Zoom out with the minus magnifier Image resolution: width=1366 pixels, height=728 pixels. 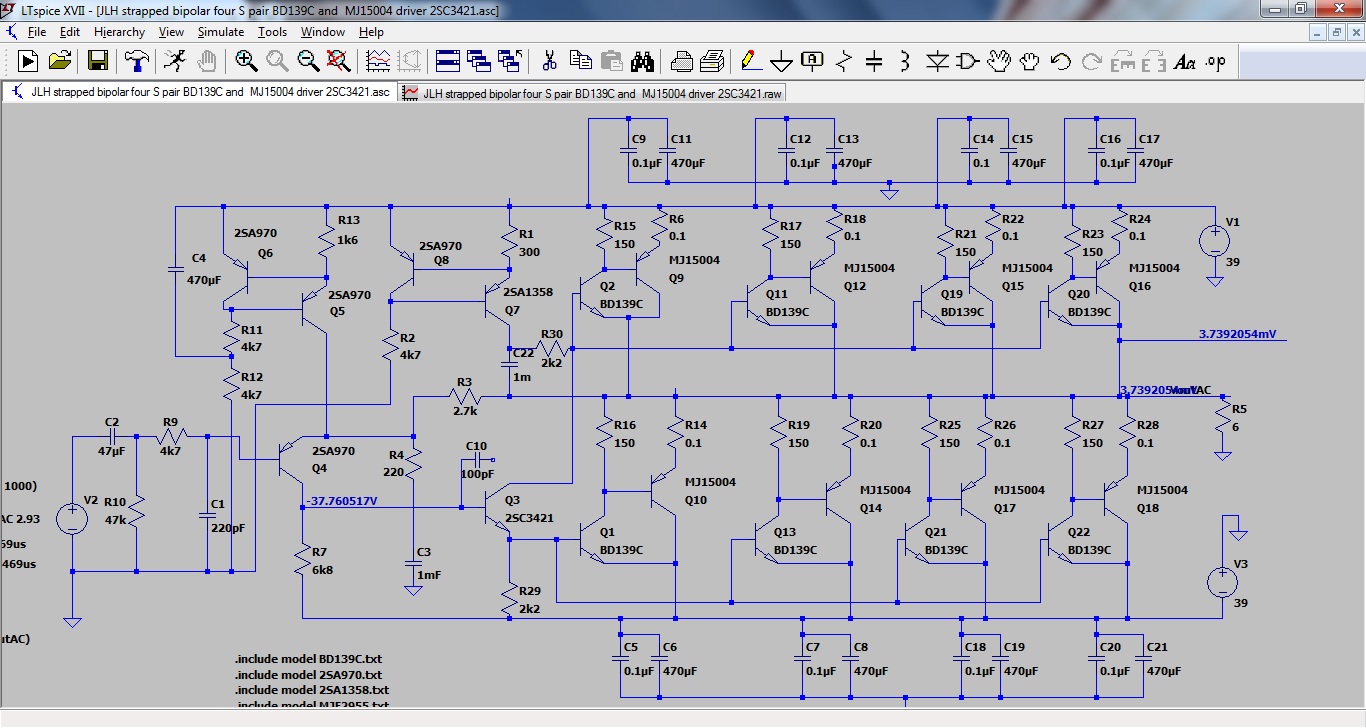308,61
